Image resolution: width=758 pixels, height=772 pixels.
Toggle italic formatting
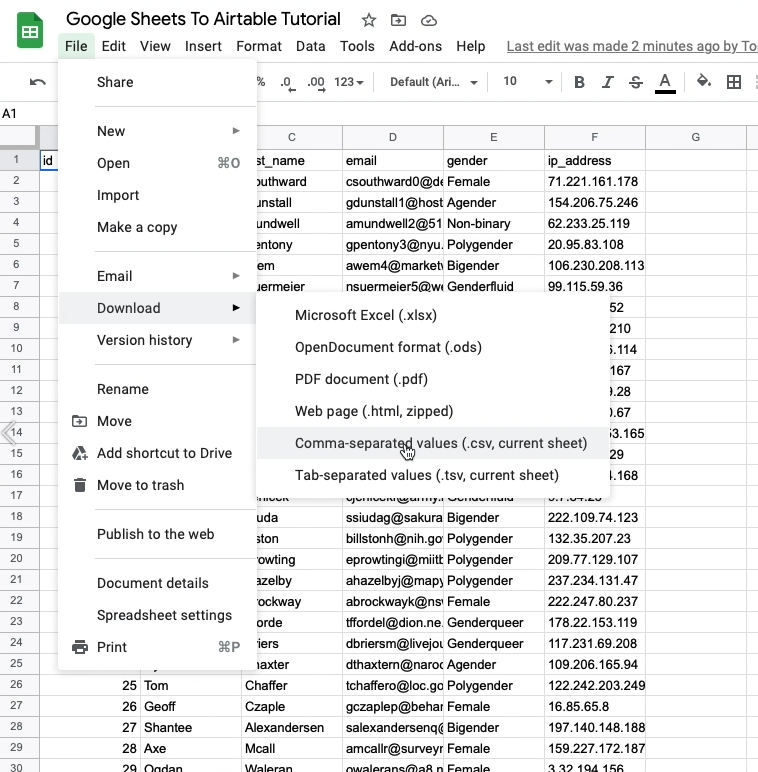pos(607,82)
